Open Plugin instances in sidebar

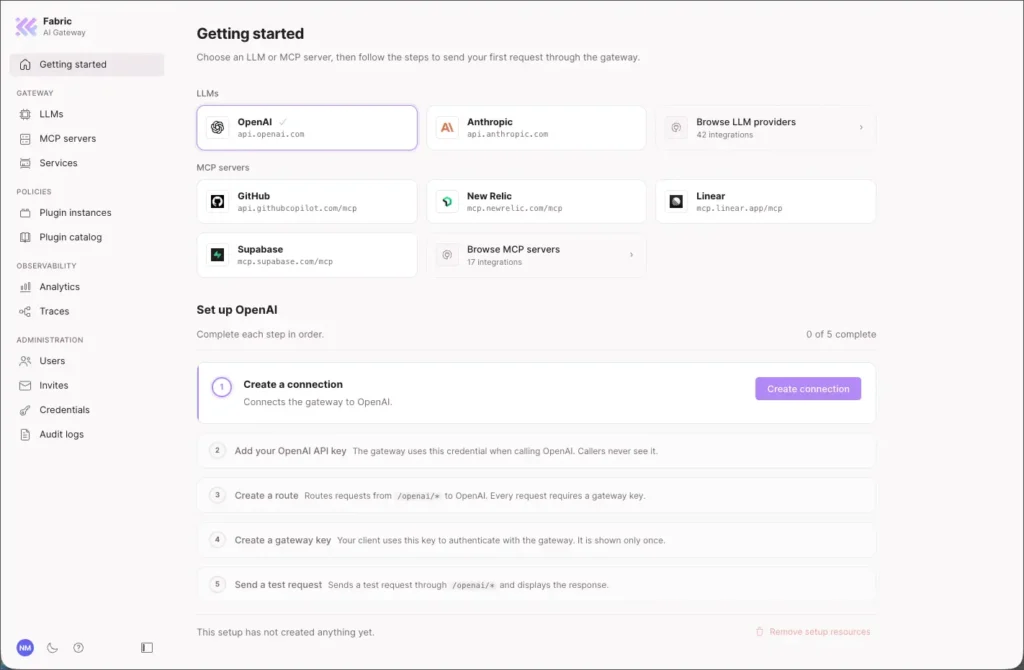[x=87, y=213]
